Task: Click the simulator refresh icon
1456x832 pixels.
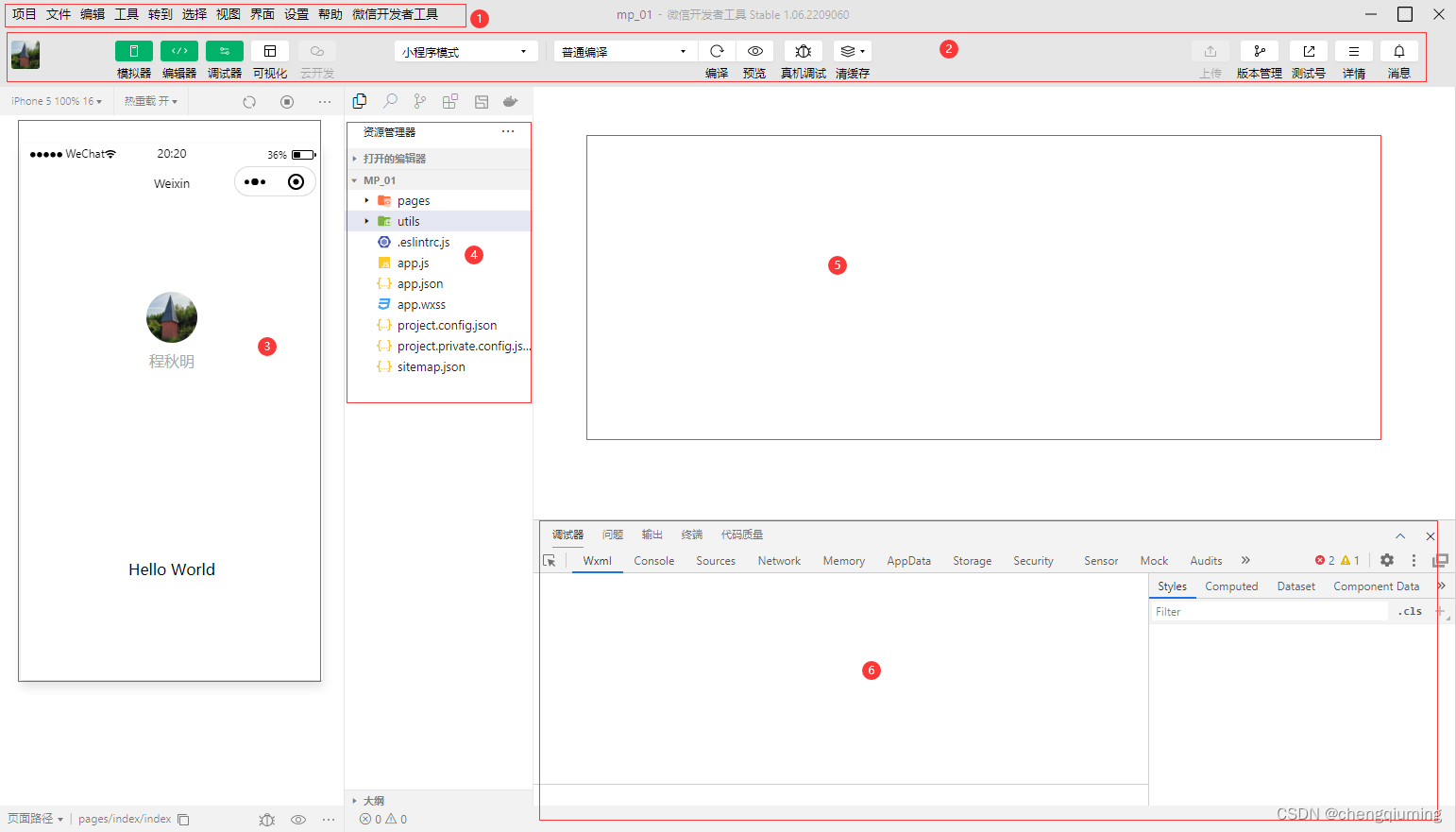Action: pos(249,102)
